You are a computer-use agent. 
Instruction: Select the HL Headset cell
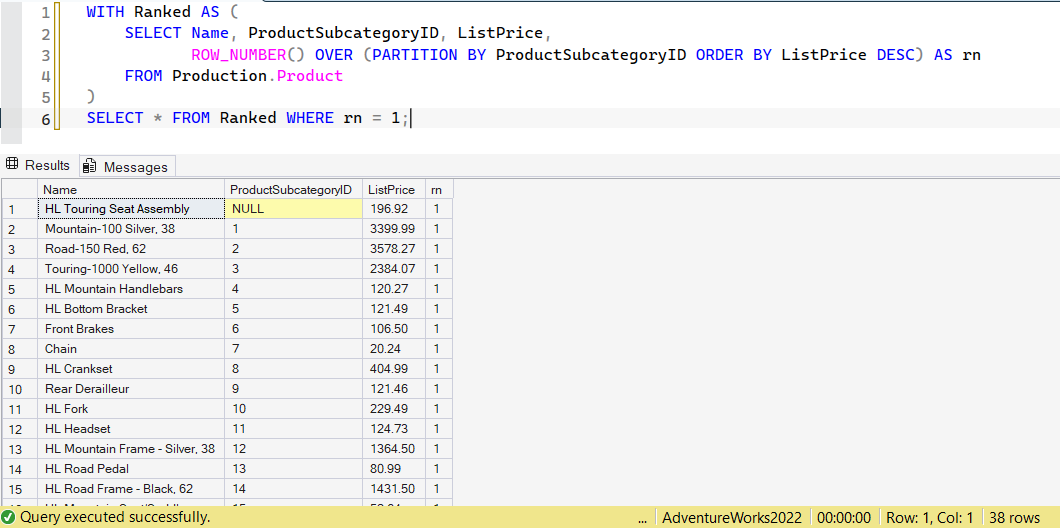coord(131,429)
